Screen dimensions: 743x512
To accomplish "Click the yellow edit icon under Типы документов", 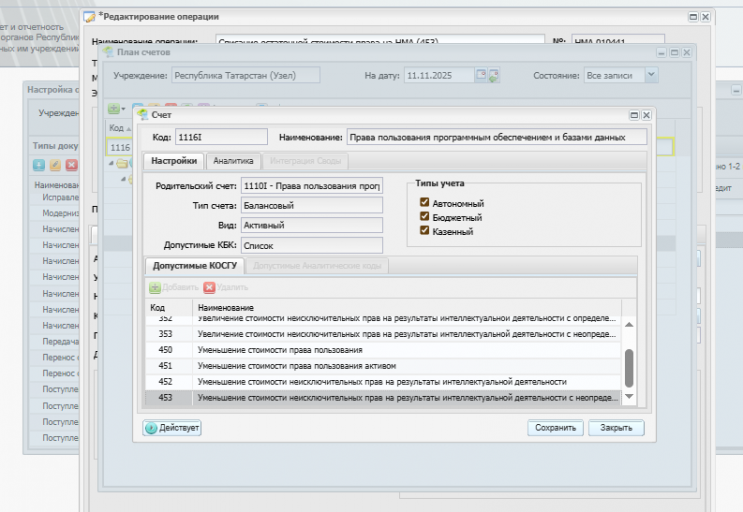I will 55,165.
